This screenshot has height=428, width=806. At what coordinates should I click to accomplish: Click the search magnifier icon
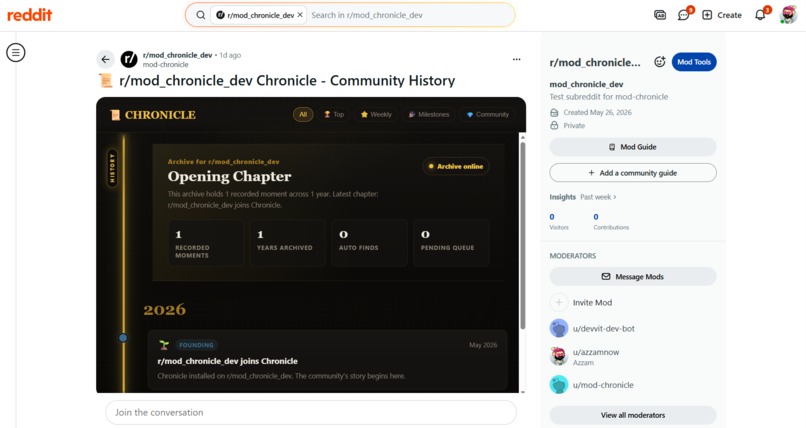point(200,15)
